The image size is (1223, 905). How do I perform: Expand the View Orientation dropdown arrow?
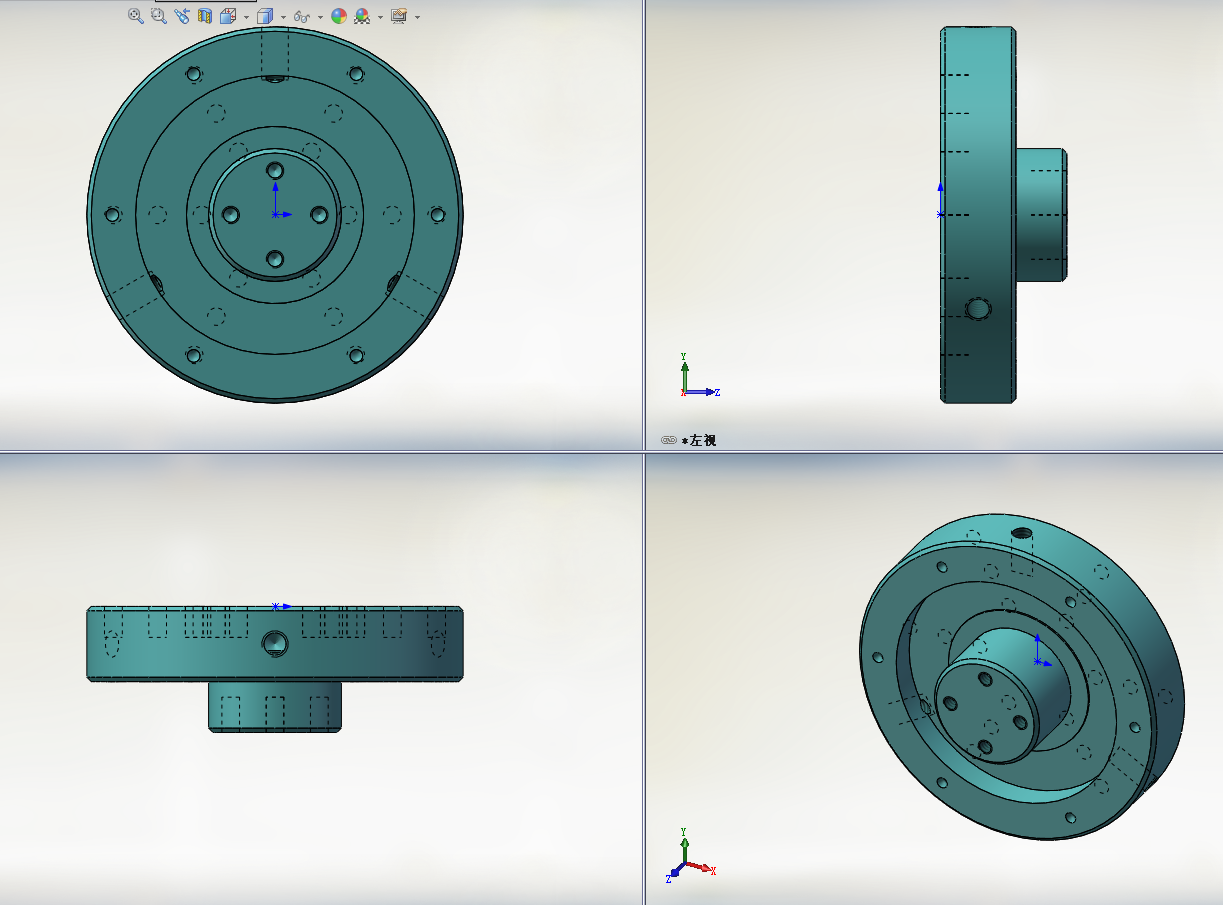[x=246, y=17]
